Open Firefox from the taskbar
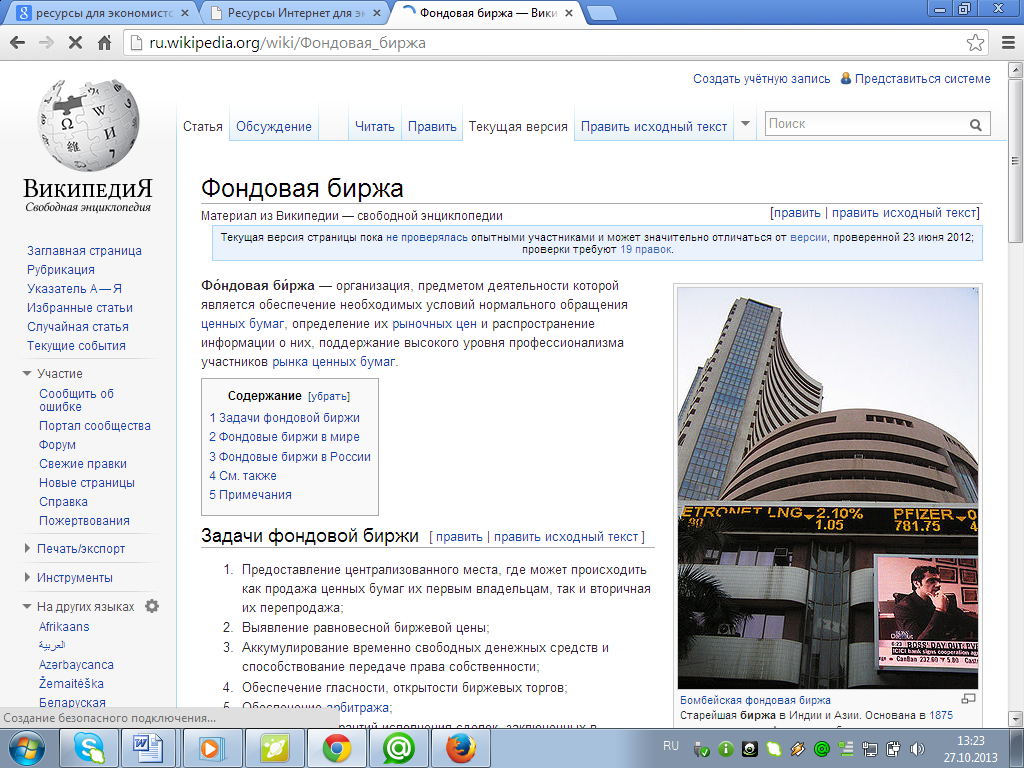The height and width of the screenshot is (768, 1024). tap(460, 748)
